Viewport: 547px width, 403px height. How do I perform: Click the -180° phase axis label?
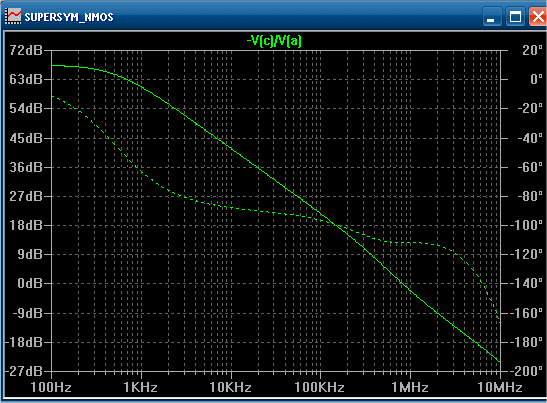pos(526,342)
